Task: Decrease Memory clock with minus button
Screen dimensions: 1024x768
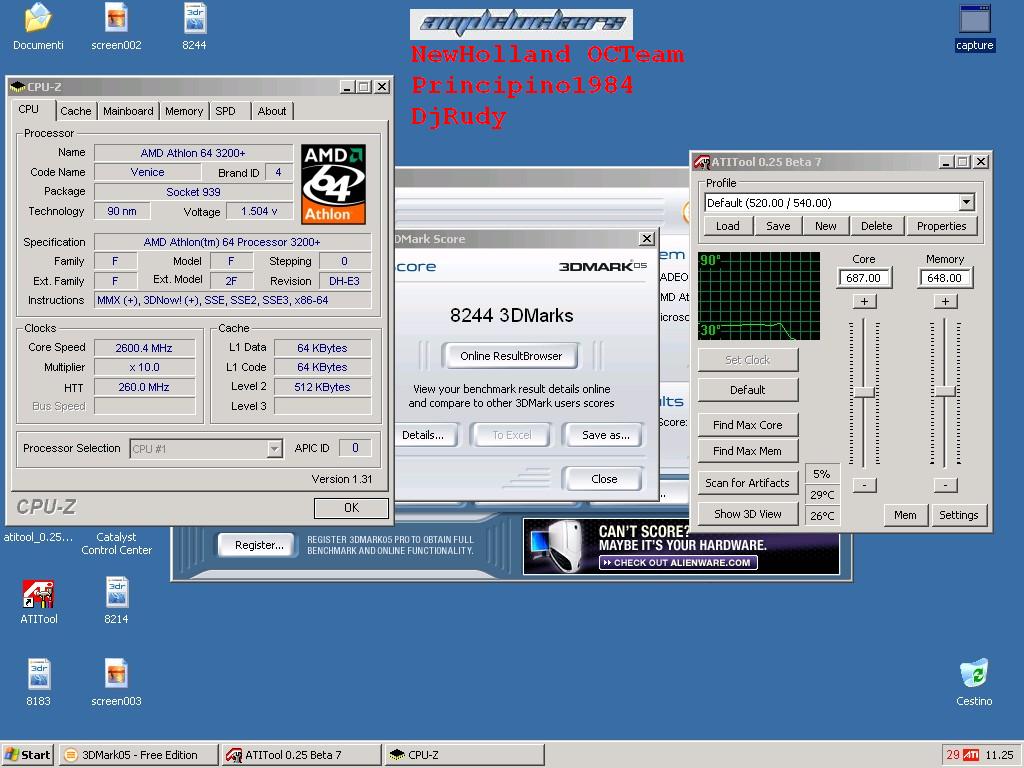Action: [945, 485]
